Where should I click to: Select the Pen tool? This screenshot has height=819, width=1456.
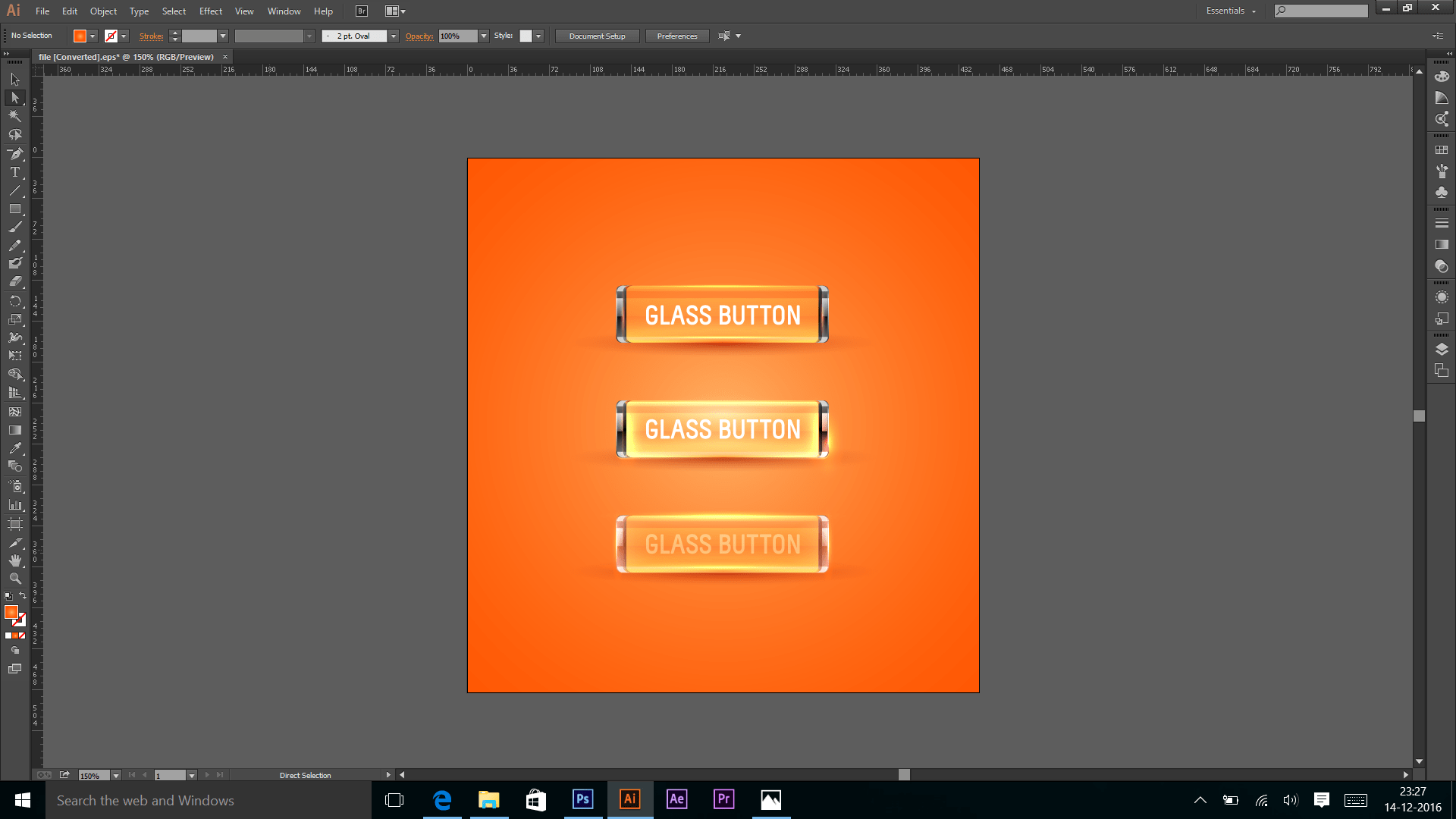pyautogui.click(x=14, y=153)
